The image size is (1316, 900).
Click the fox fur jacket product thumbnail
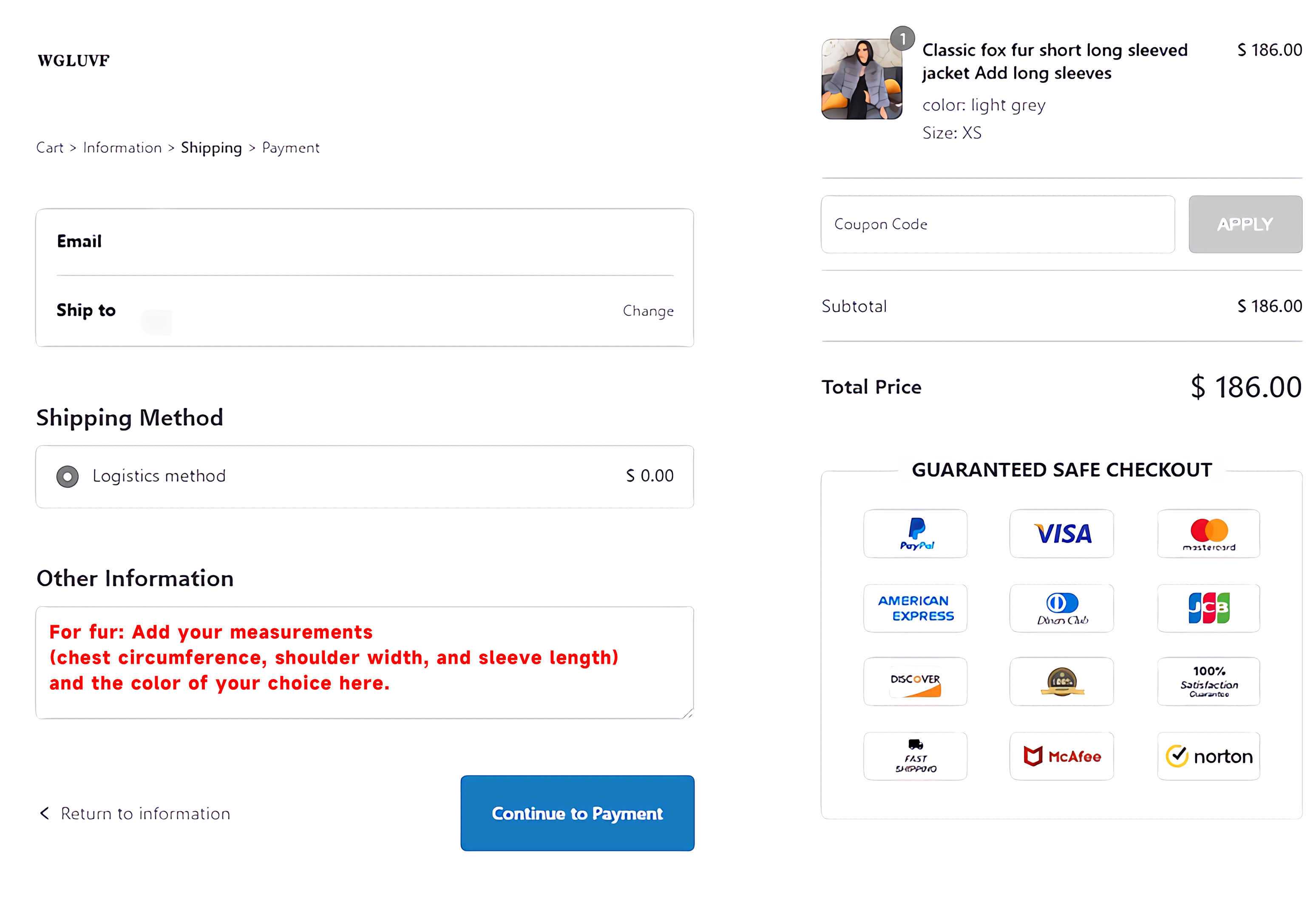(861, 79)
